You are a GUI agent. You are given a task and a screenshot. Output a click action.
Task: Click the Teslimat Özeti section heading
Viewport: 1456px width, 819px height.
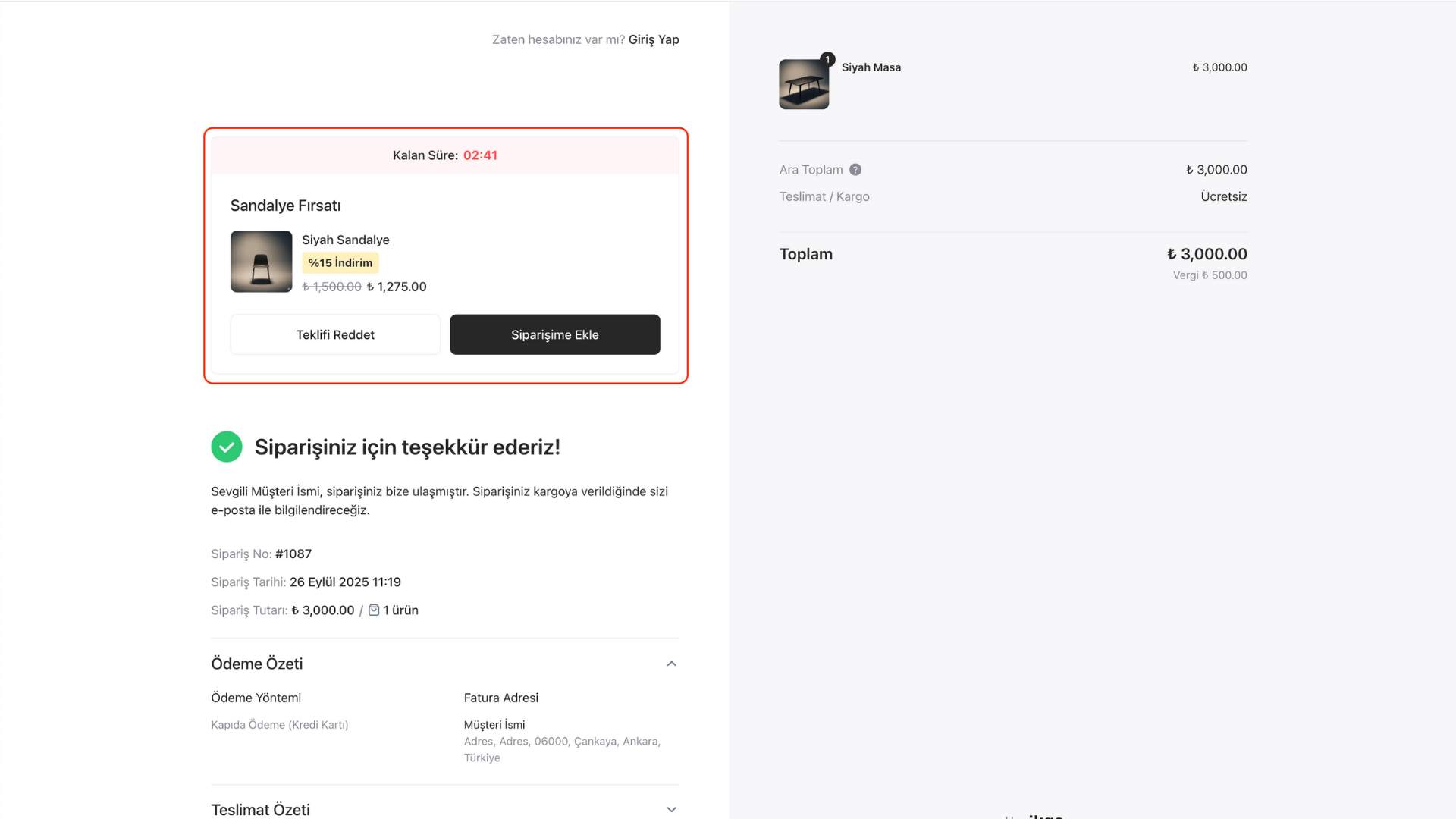point(260,809)
